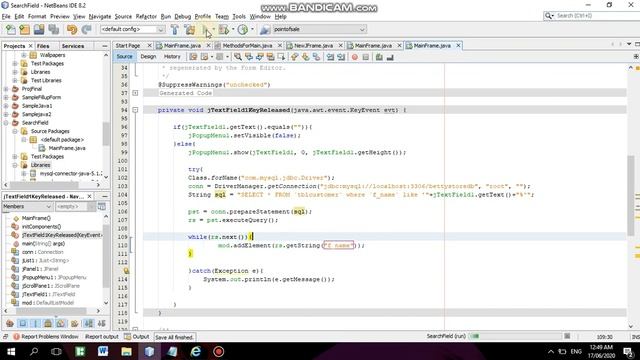Open Microsoft Word from taskbar
The image size is (640, 360).
[x=103, y=351]
